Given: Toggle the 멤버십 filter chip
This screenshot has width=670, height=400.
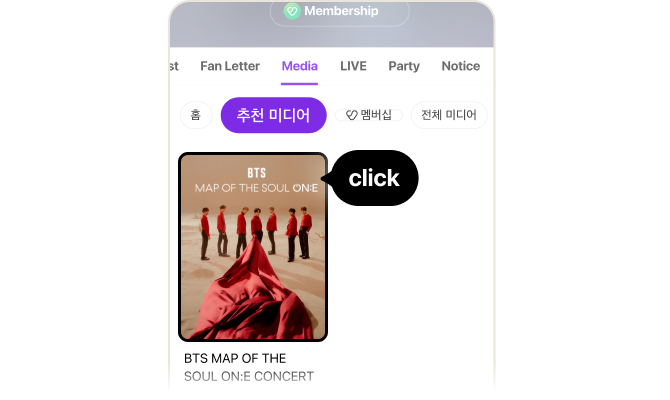Looking at the screenshot, I should (369, 115).
